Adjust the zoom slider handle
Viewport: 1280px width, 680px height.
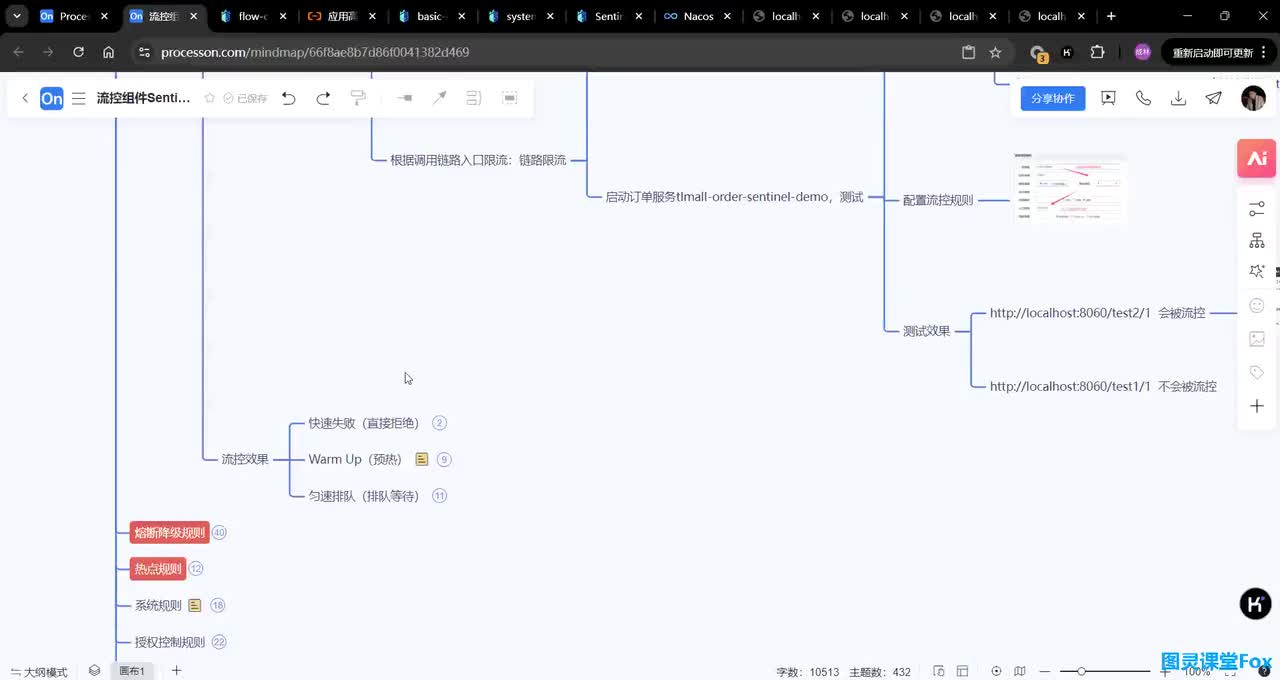(x=1081, y=671)
